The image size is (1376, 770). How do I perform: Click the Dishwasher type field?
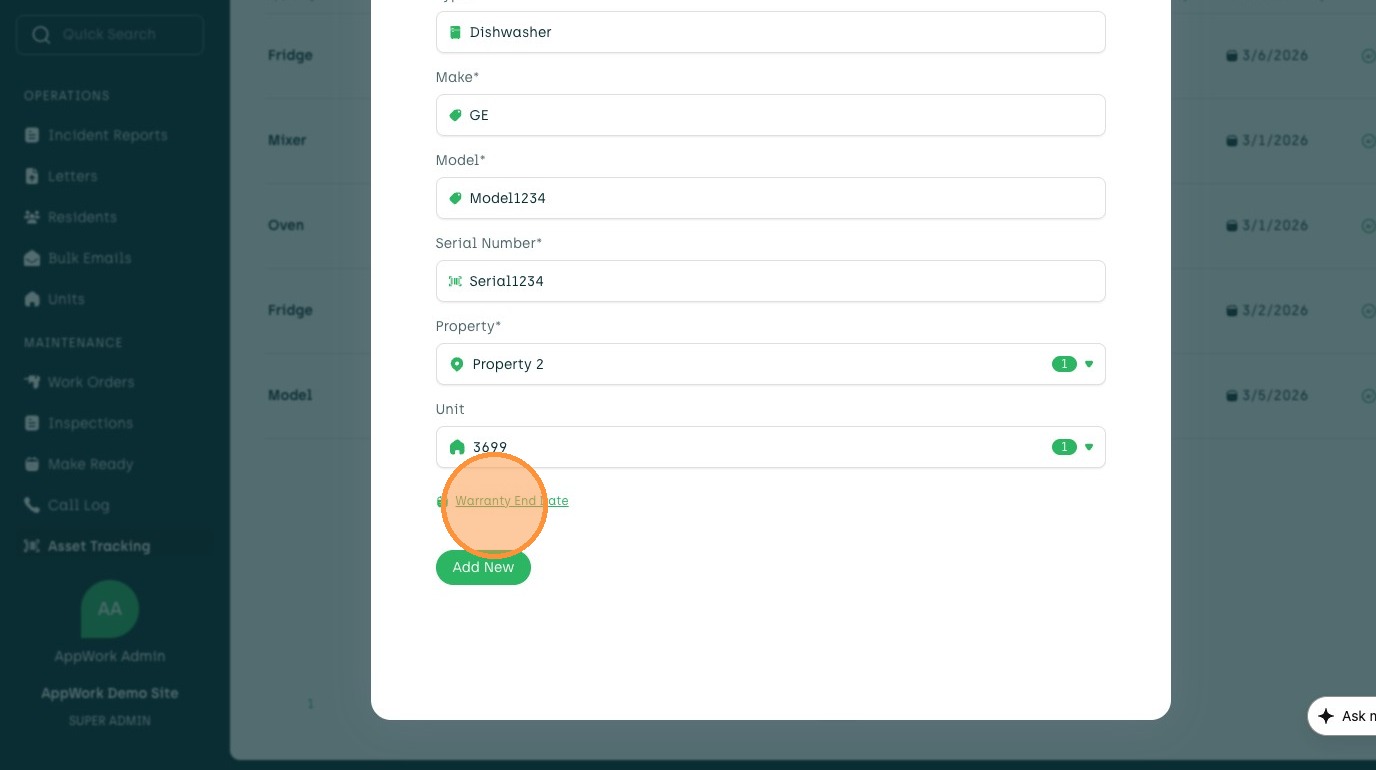click(770, 32)
